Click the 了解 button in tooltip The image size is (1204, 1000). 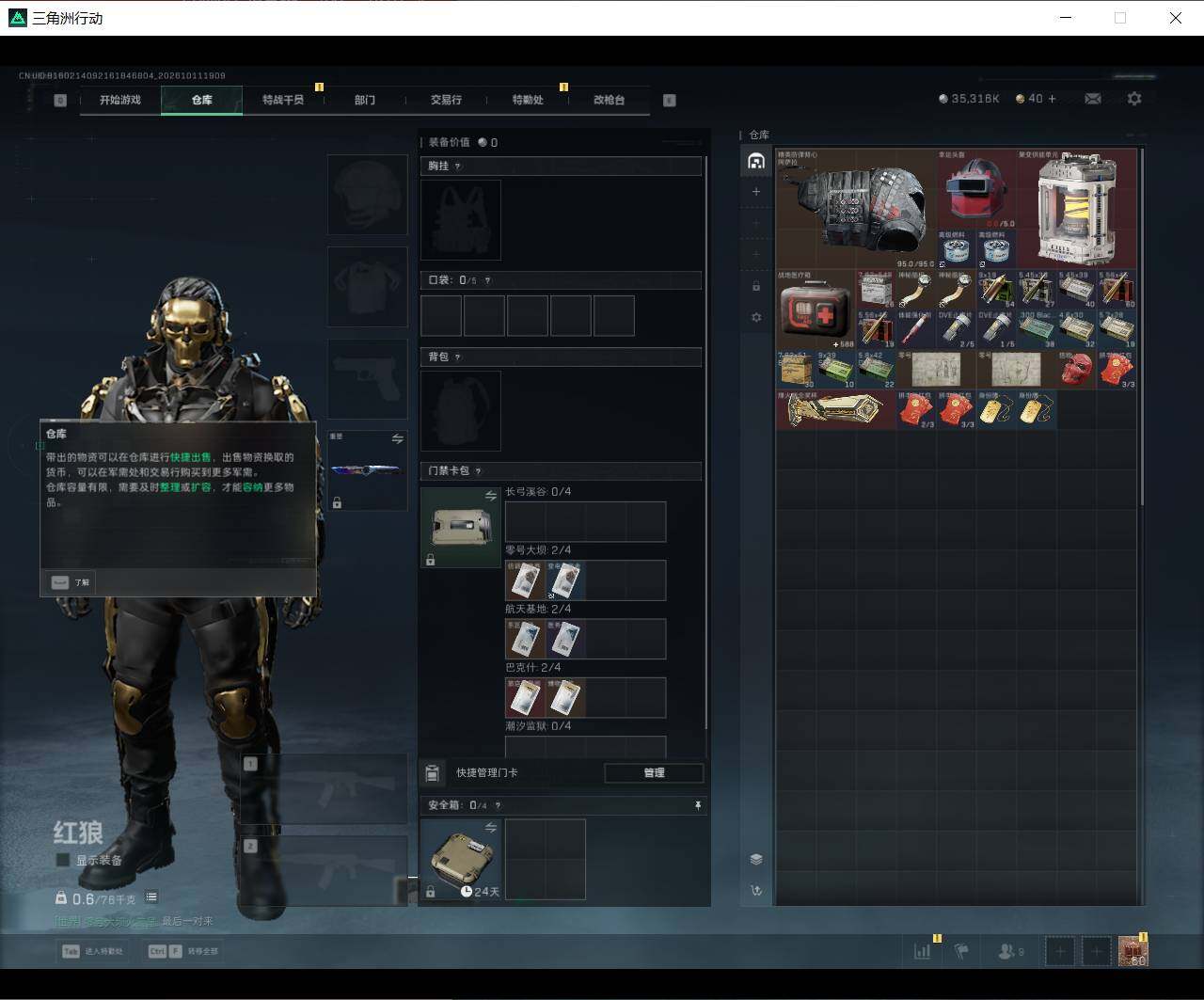coord(72,582)
